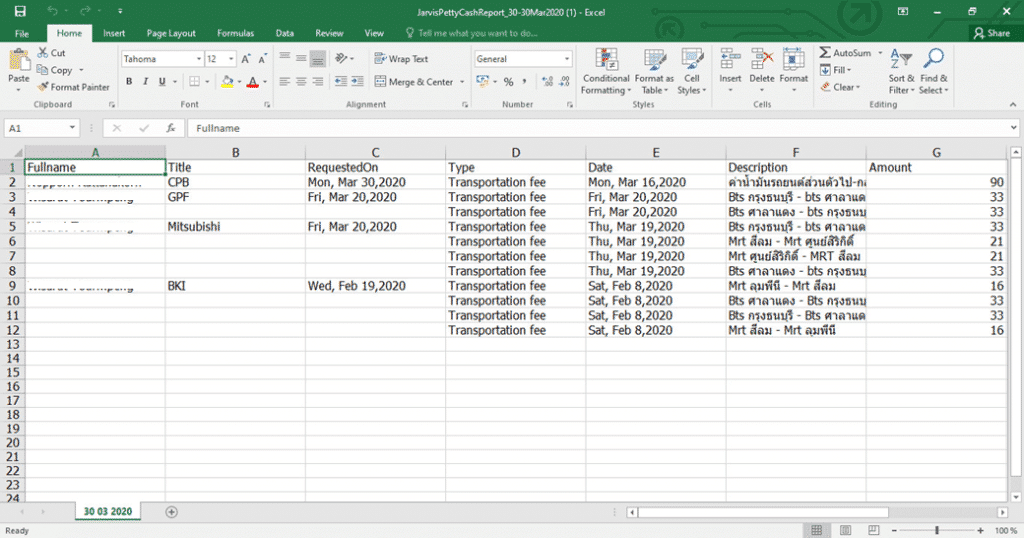Select the Format Painter tool
This screenshot has width=1024, height=538.
73,87
